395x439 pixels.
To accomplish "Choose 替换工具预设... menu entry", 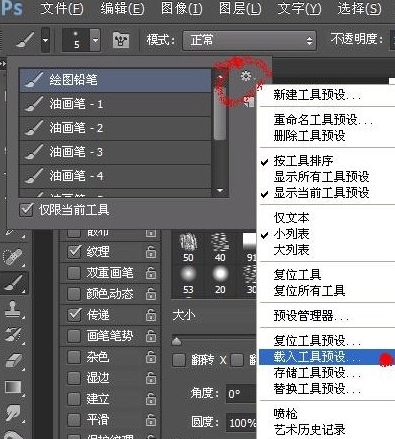I will (317, 389).
